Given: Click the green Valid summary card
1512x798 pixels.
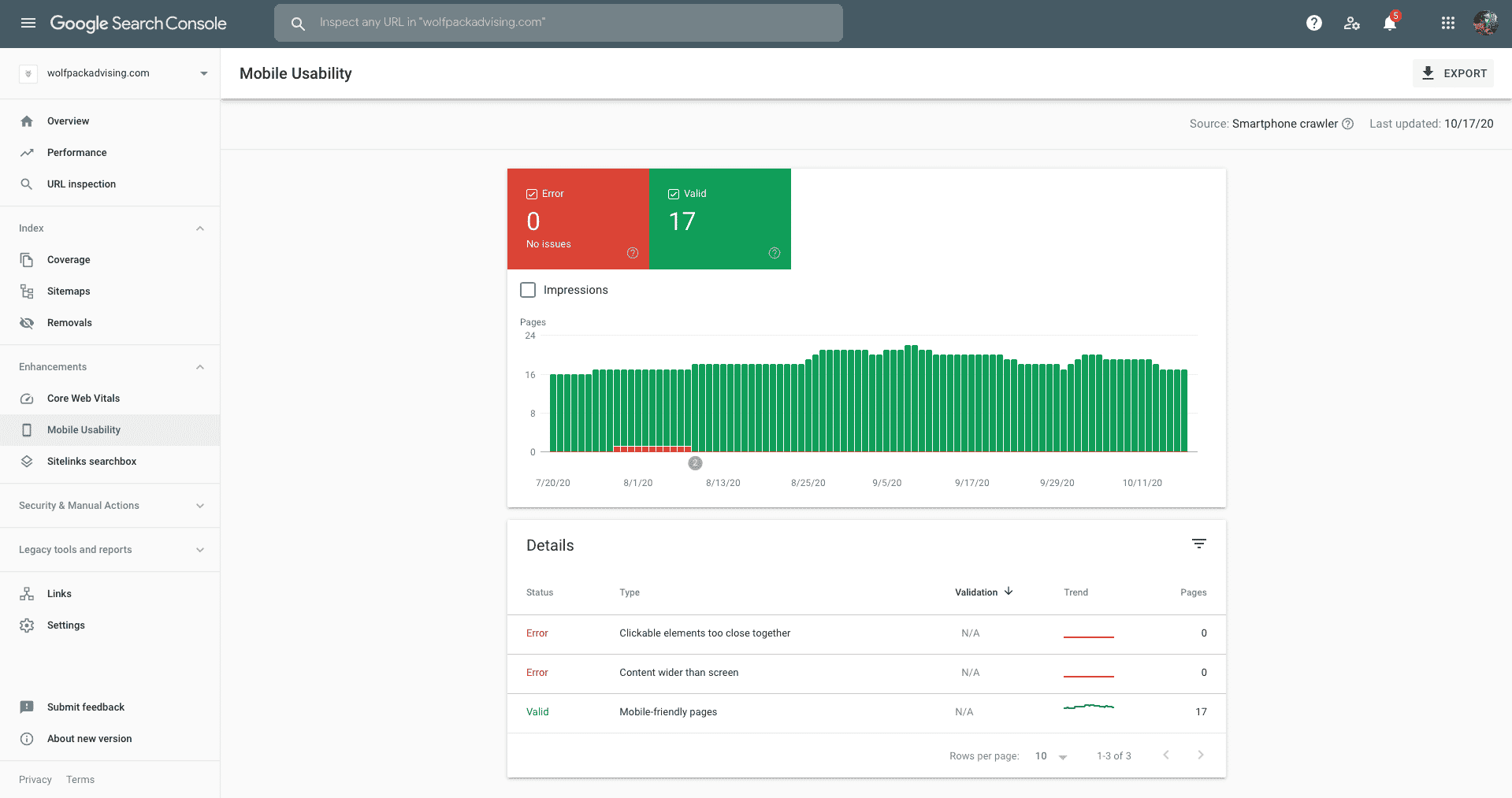Looking at the screenshot, I should (720, 219).
